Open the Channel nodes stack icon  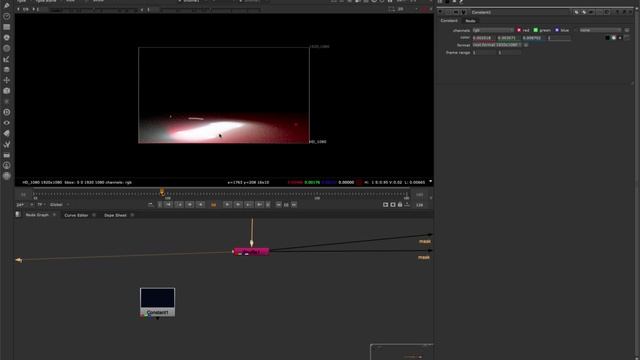7,27
